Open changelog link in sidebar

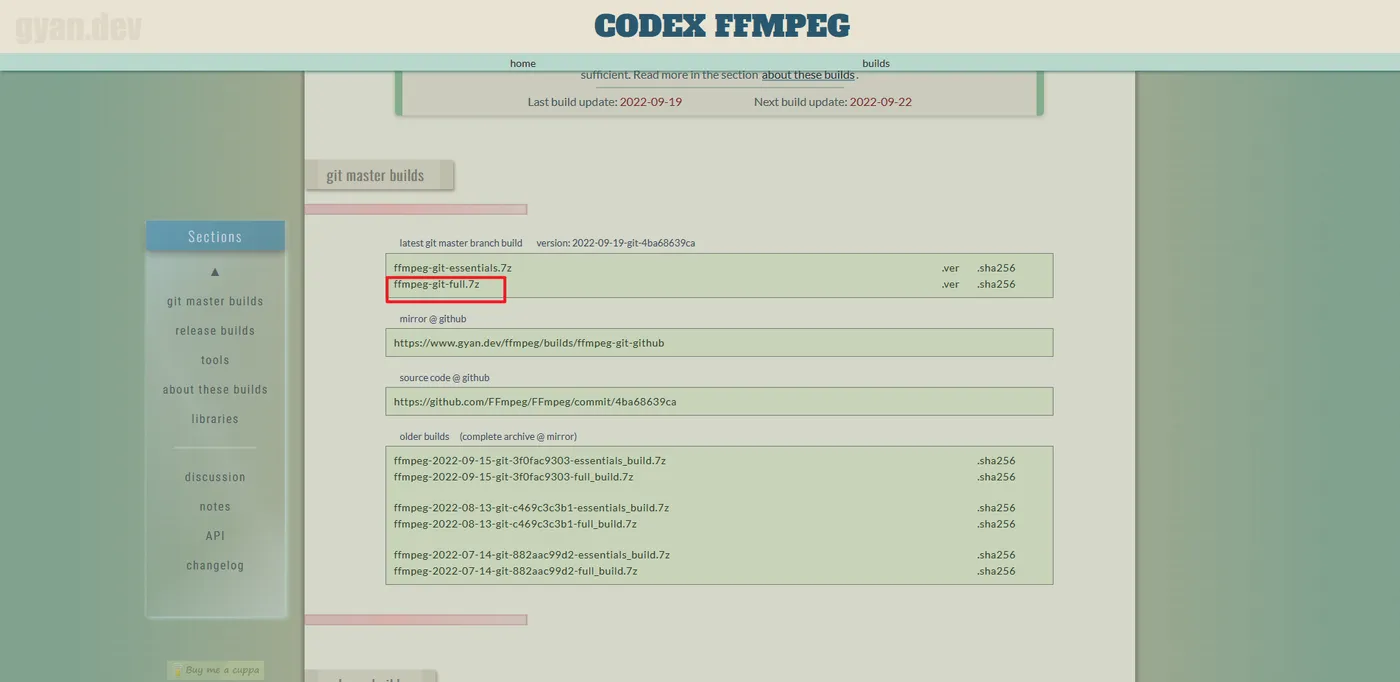215,566
